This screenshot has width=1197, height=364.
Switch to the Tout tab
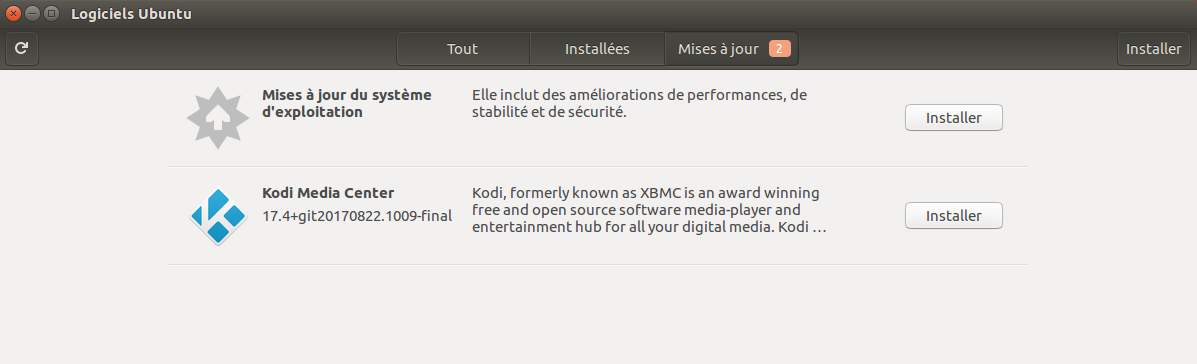[463, 49]
